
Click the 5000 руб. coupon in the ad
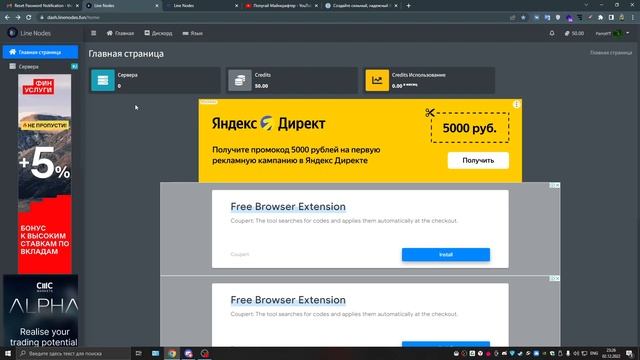coord(470,128)
